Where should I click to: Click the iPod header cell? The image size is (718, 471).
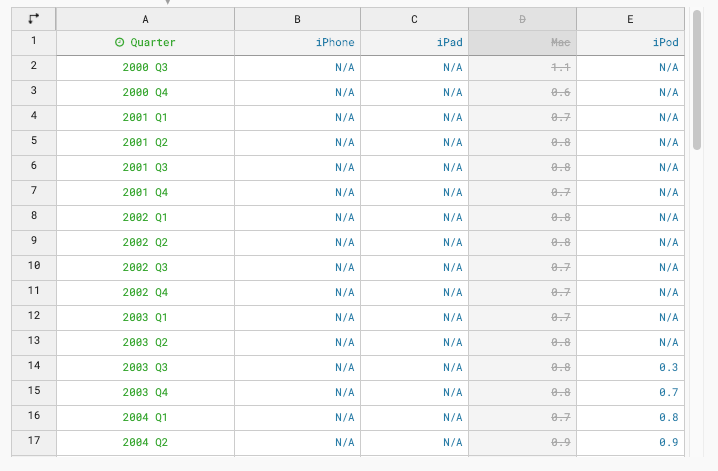pyautogui.click(x=630, y=42)
